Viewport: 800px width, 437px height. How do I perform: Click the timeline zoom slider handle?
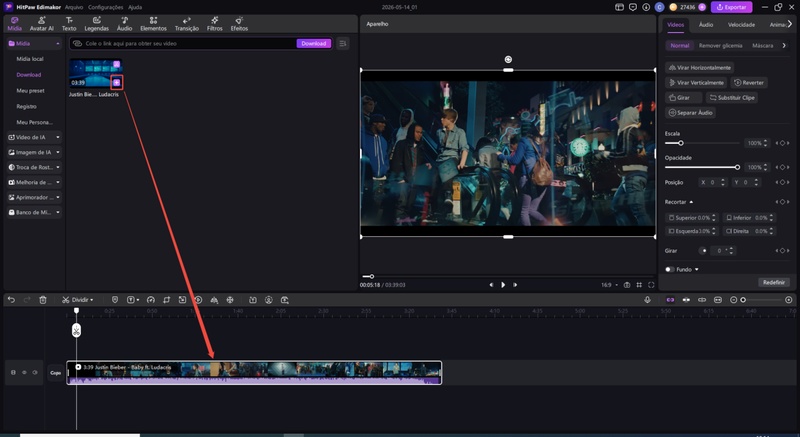pos(743,300)
